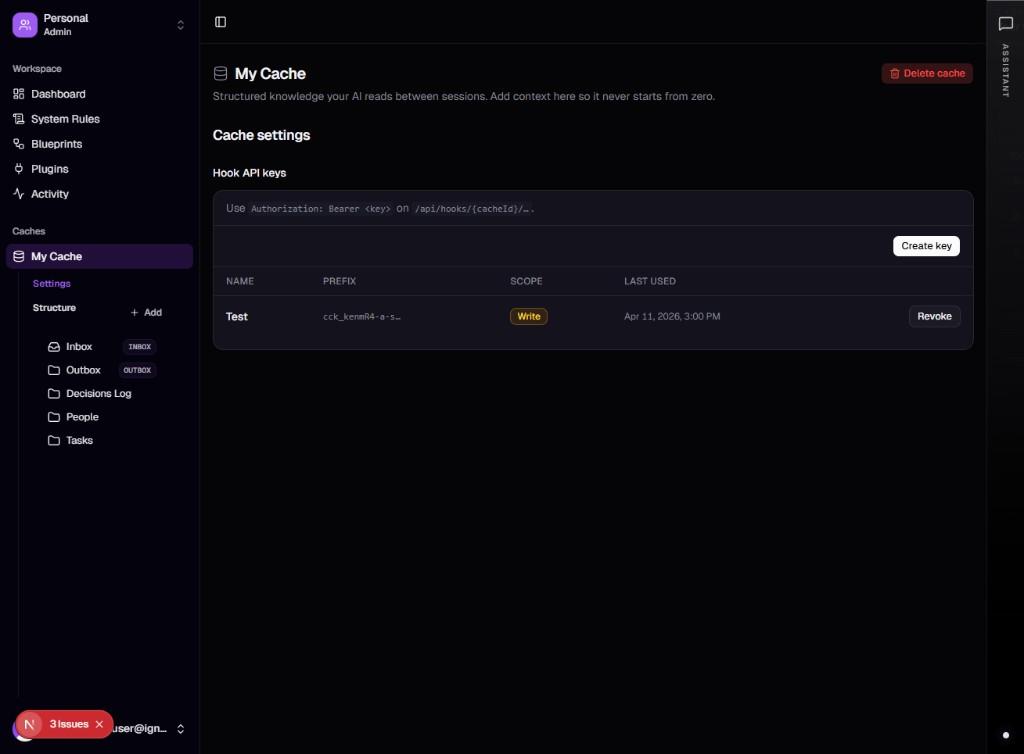Click the plus icon beside Add
1024x754 pixels.
coord(134,313)
